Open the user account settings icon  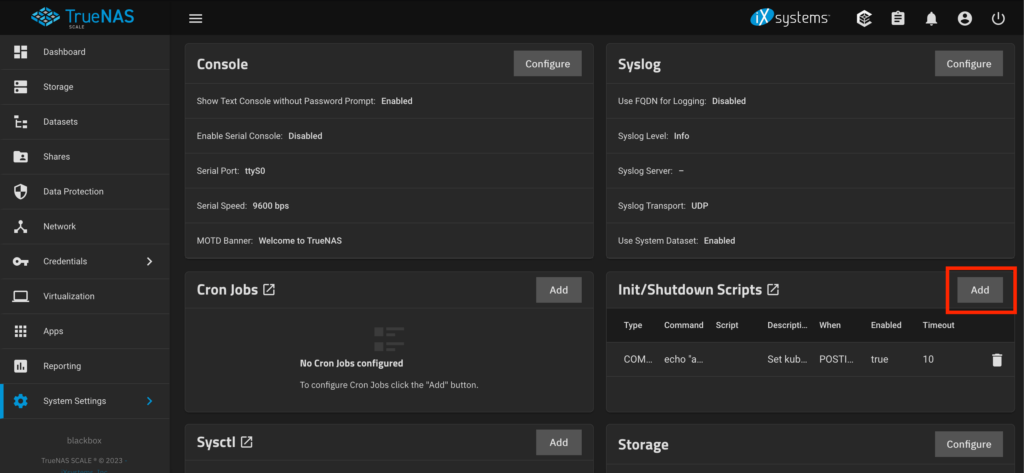[965, 19]
